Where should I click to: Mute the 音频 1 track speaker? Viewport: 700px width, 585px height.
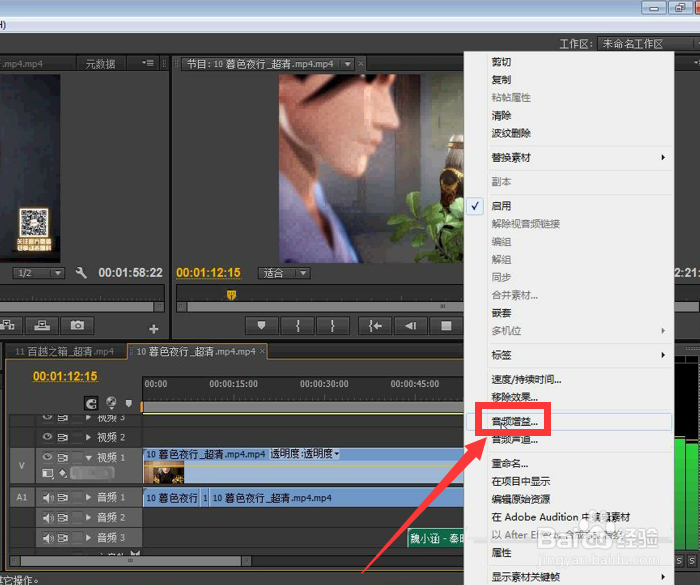48,497
